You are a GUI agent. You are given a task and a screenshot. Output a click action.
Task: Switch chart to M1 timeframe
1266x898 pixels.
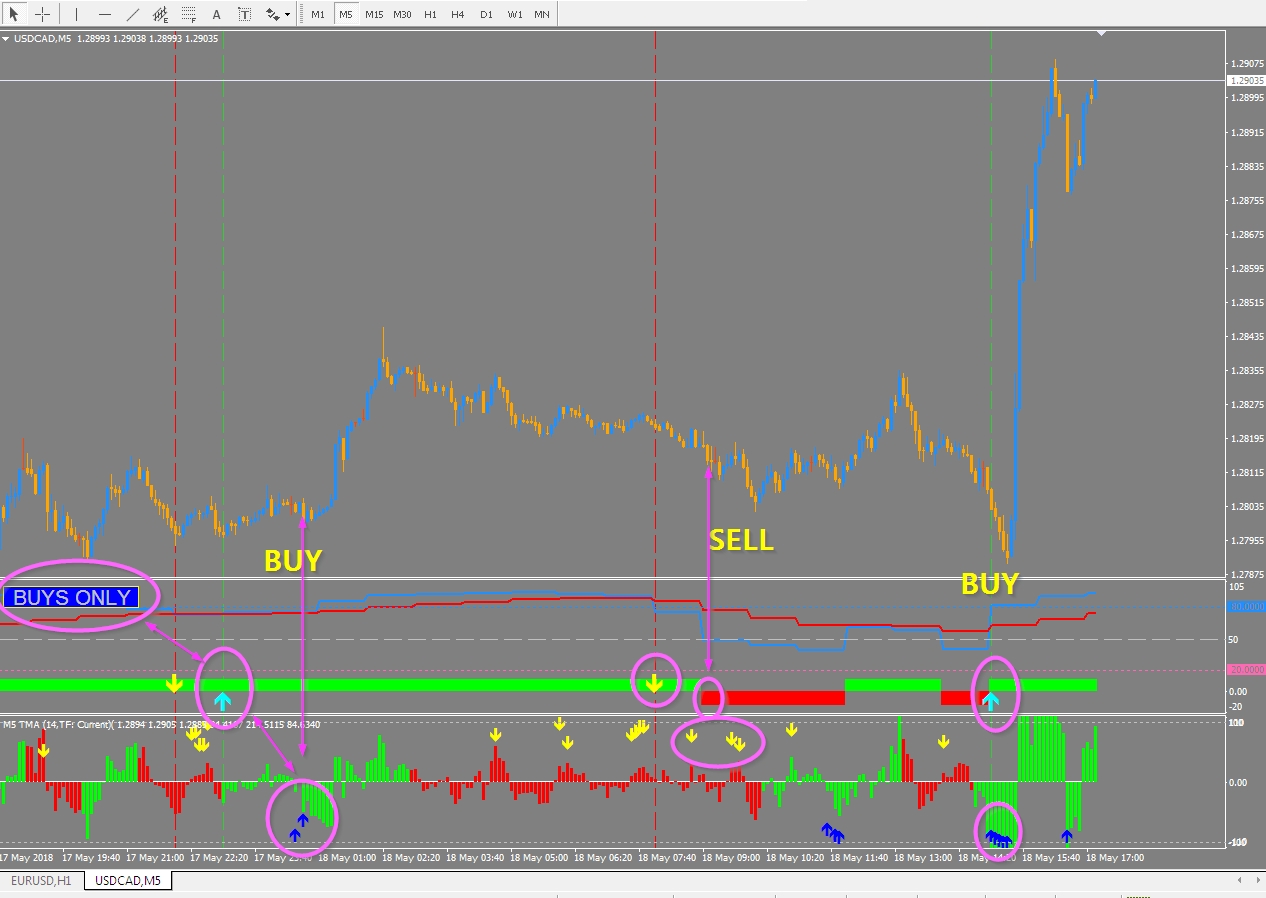318,14
